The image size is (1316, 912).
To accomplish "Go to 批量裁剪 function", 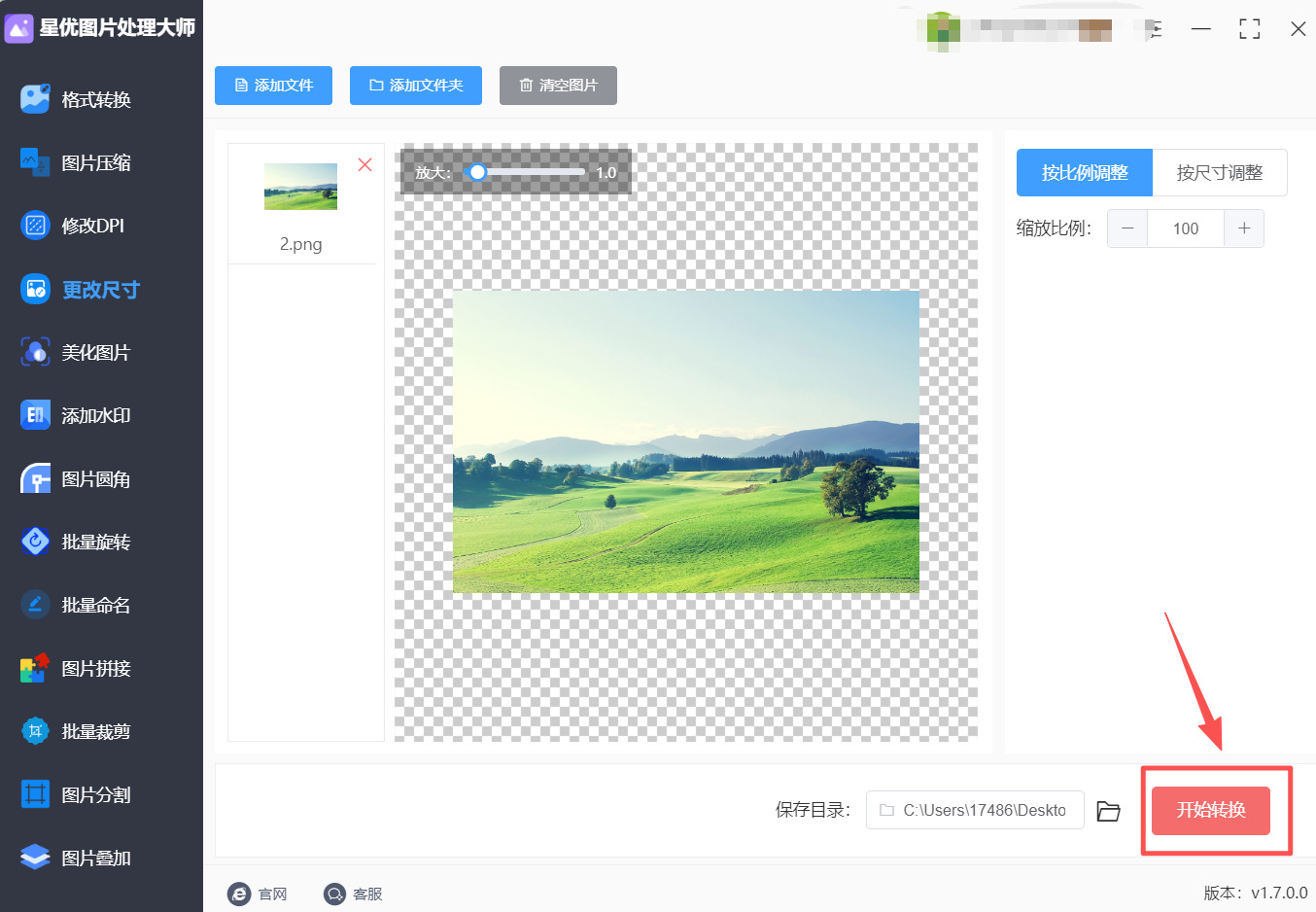I will (x=96, y=731).
